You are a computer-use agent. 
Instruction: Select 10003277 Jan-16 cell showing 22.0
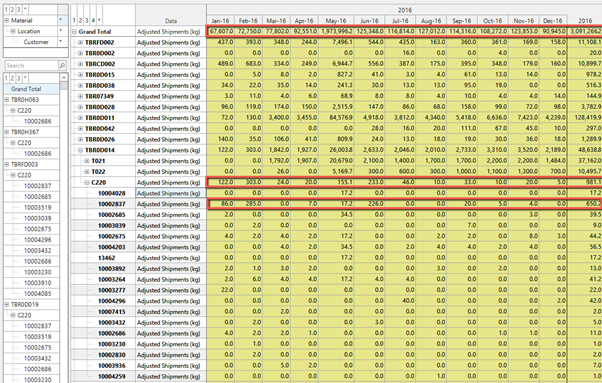(x=220, y=290)
